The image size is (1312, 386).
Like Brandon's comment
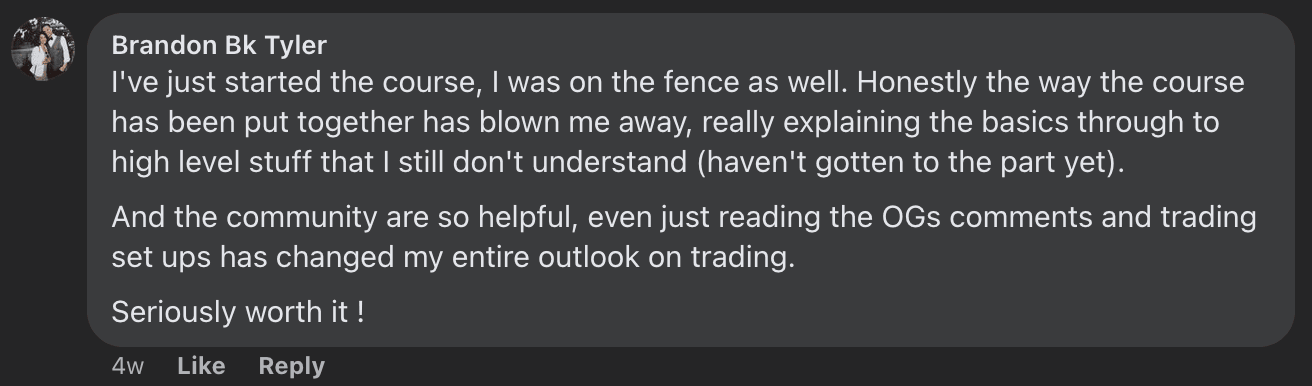click(x=201, y=366)
